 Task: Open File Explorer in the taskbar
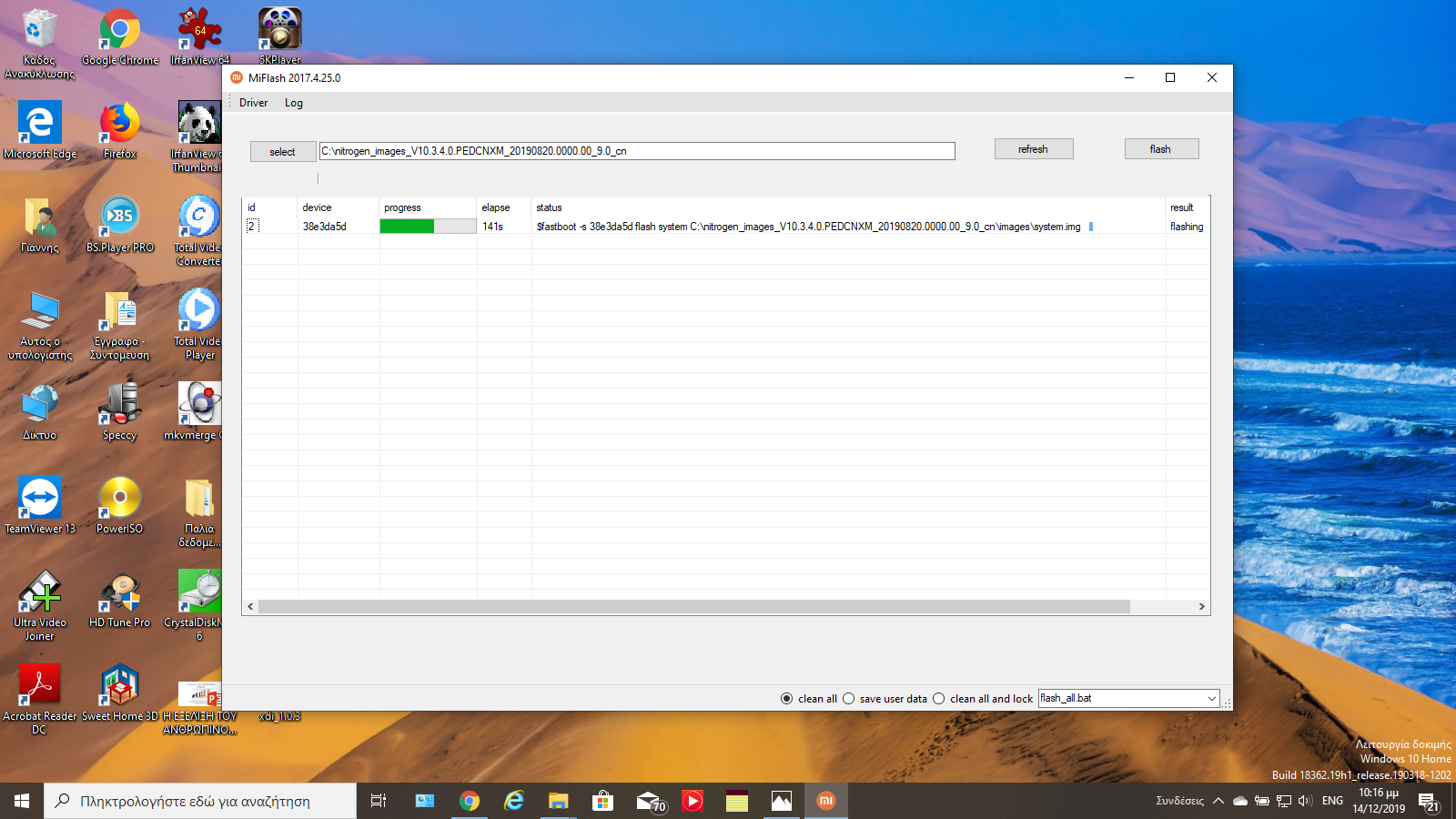pyautogui.click(x=558, y=801)
